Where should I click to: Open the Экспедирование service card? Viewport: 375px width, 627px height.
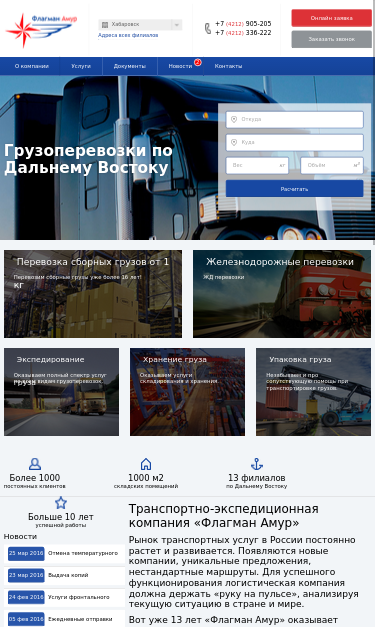tap(62, 392)
